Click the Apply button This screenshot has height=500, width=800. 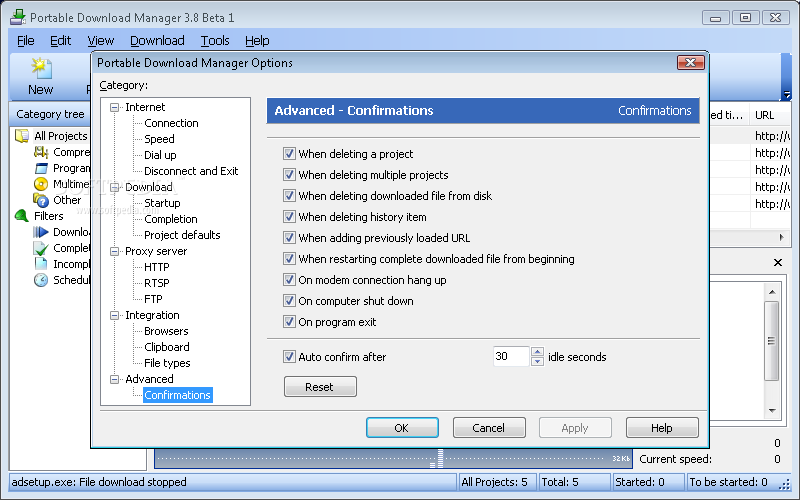pyautogui.click(x=575, y=428)
